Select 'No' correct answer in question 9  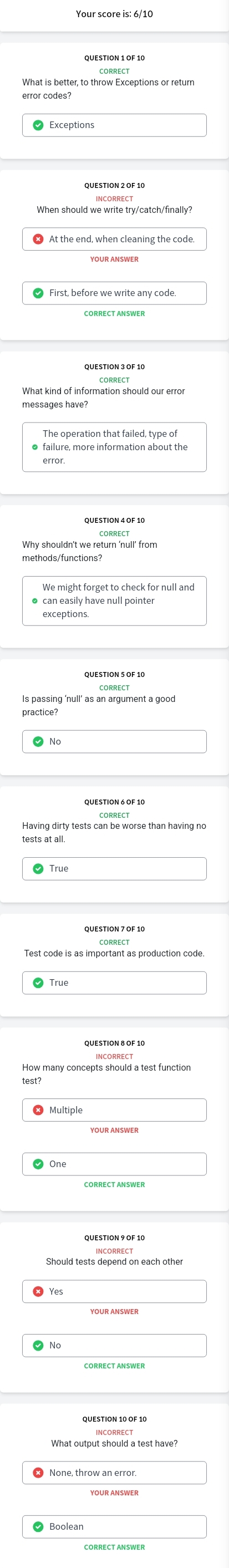click(114, 1345)
